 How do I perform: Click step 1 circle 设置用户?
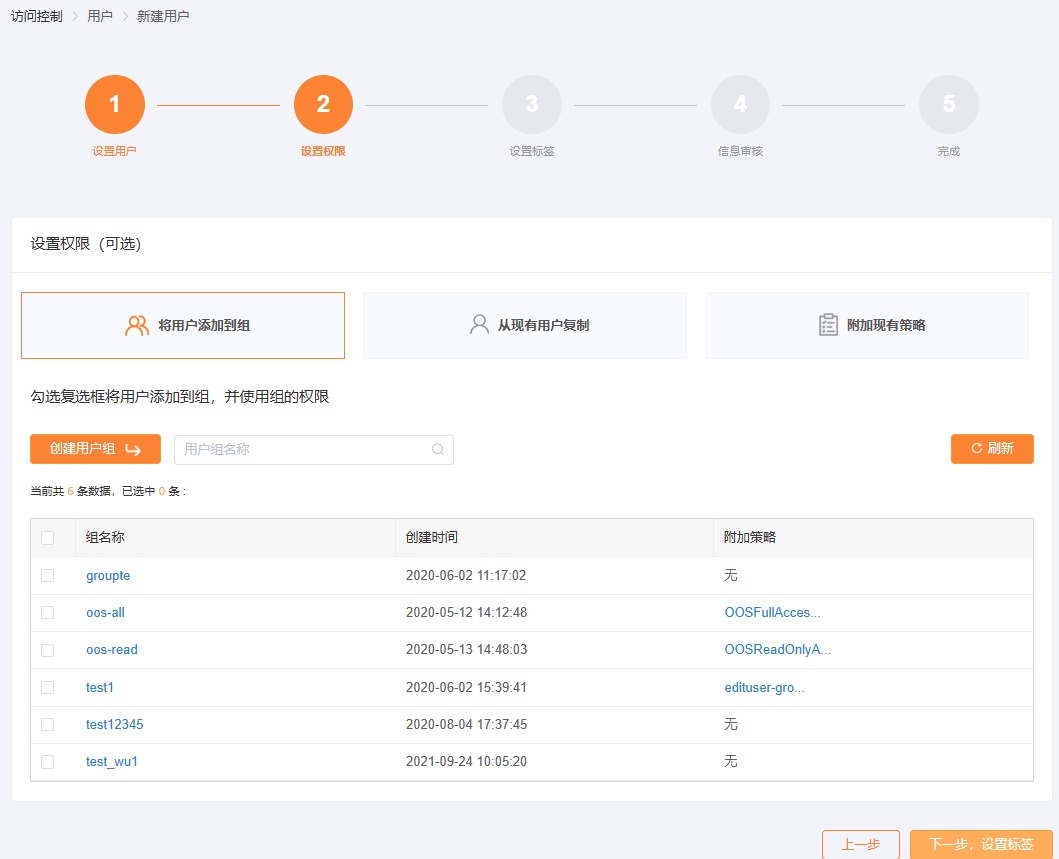[115, 105]
